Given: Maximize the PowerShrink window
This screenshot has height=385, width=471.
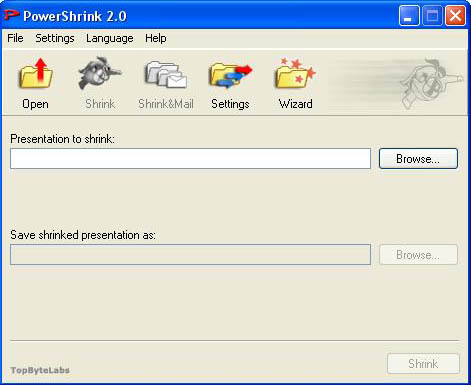Looking at the screenshot, I should pyautogui.click(x=432, y=15).
